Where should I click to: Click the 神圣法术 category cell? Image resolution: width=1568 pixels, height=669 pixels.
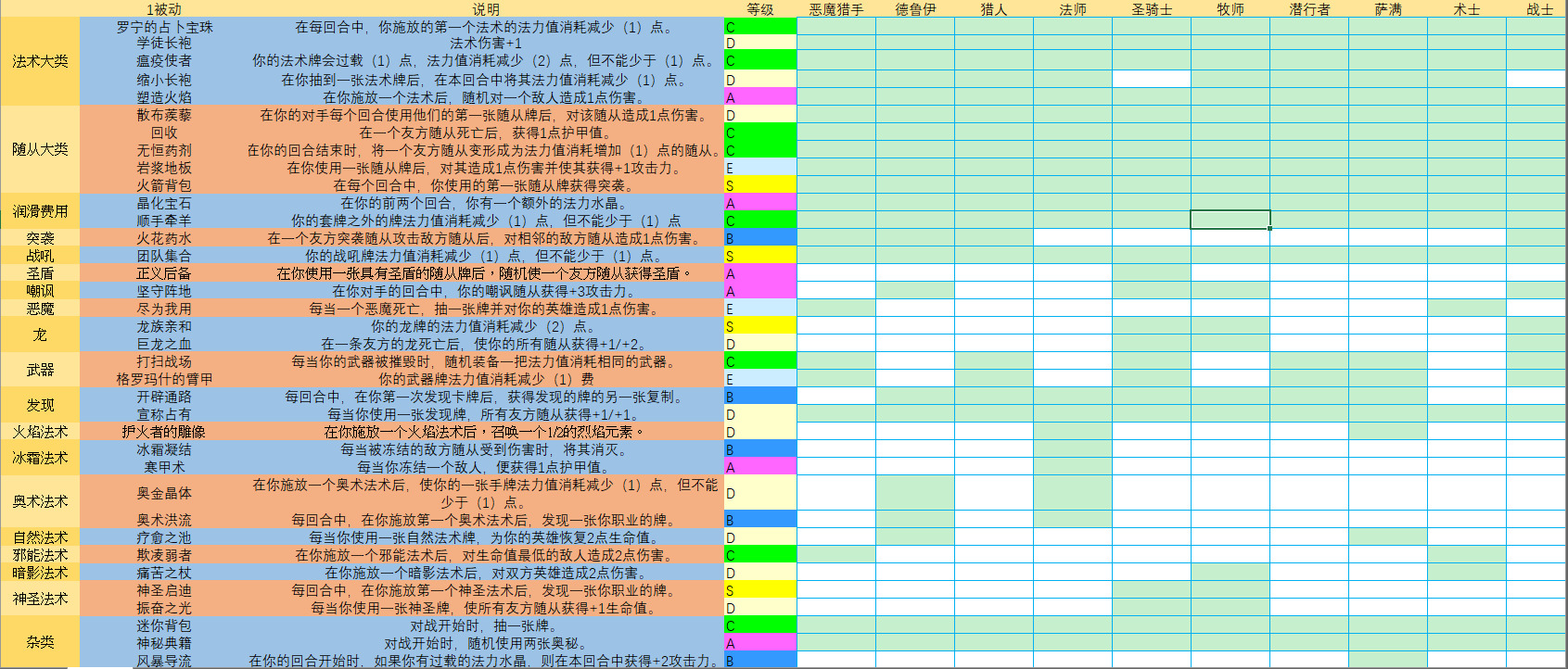[x=41, y=599]
